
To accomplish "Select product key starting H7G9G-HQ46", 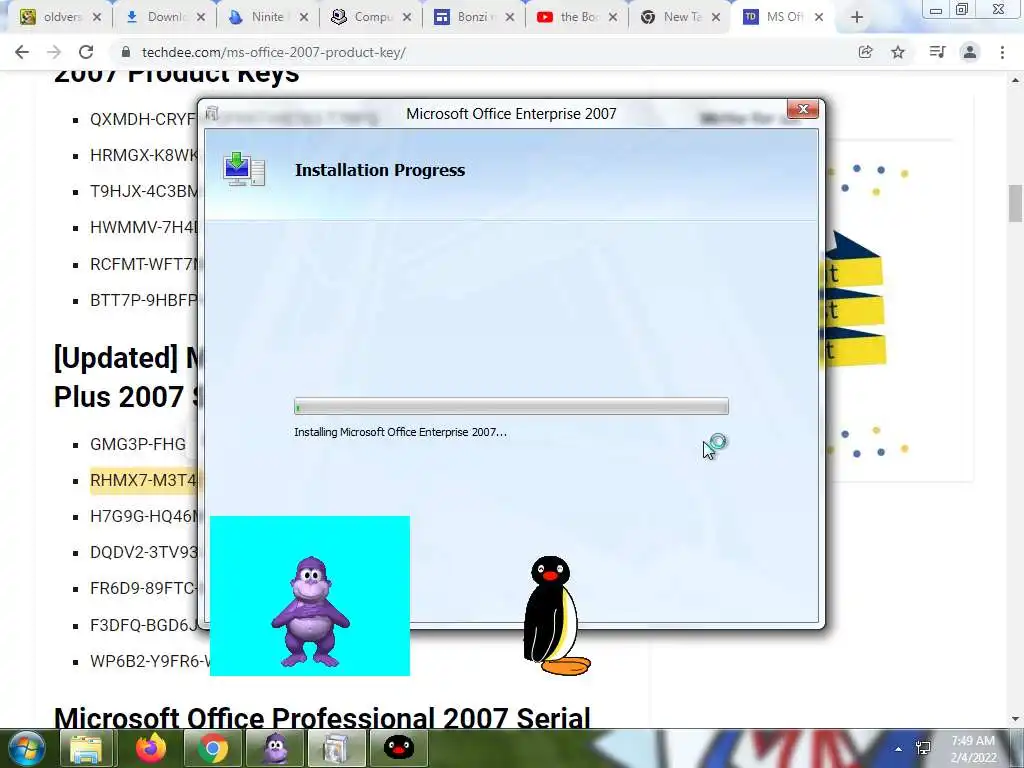I will pos(144,517).
